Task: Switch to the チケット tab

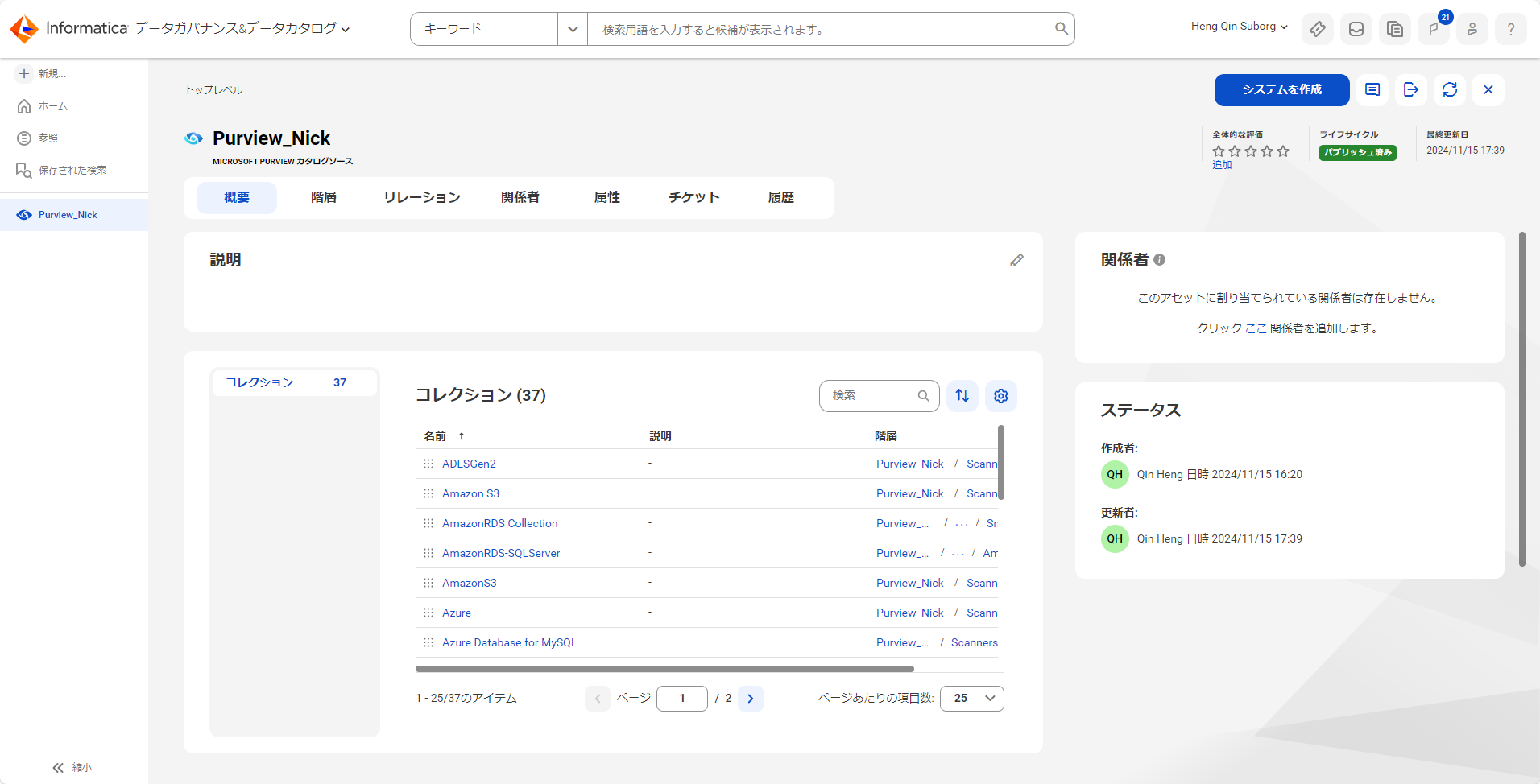Action: 694,198
